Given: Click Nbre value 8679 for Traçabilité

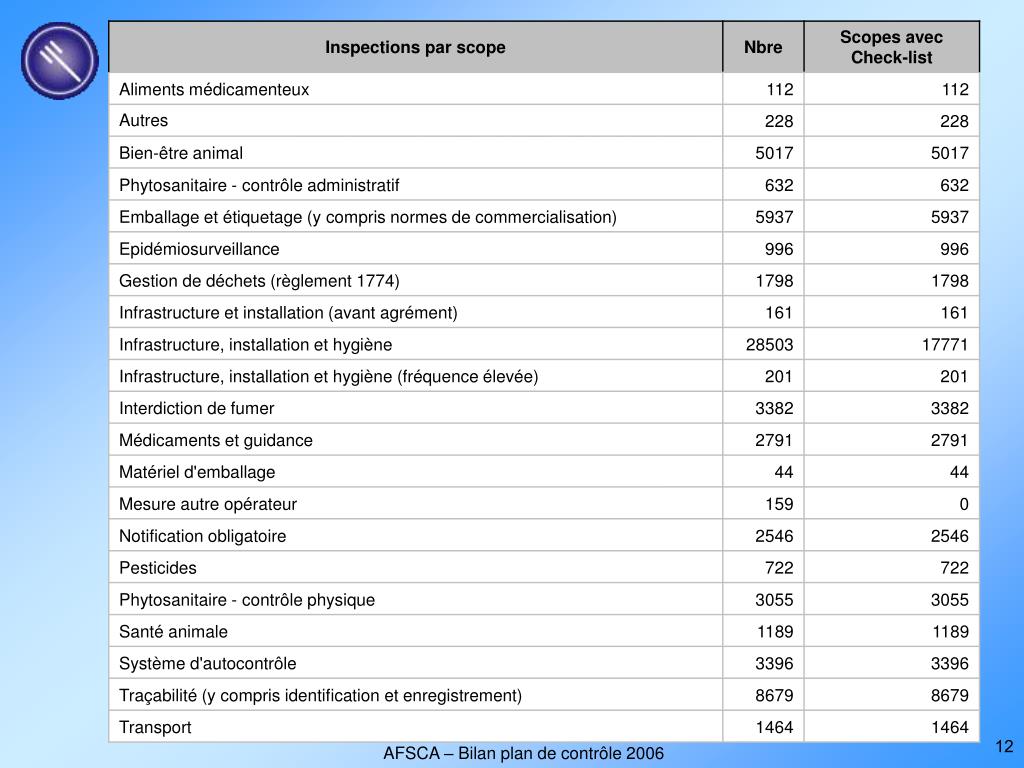Looking at the screenshot, I should click(774, 696).
